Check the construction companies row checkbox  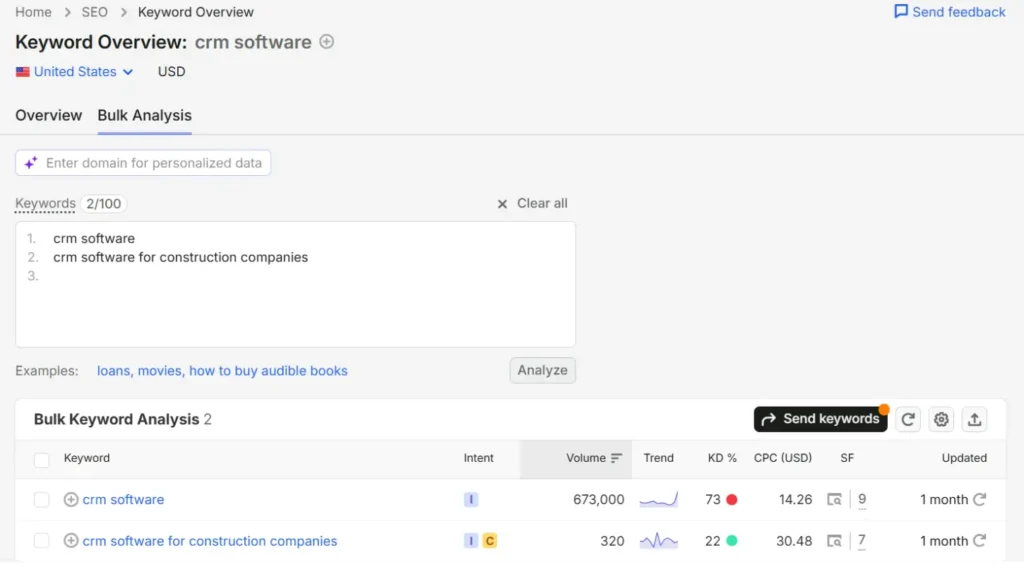click(41, 541)
